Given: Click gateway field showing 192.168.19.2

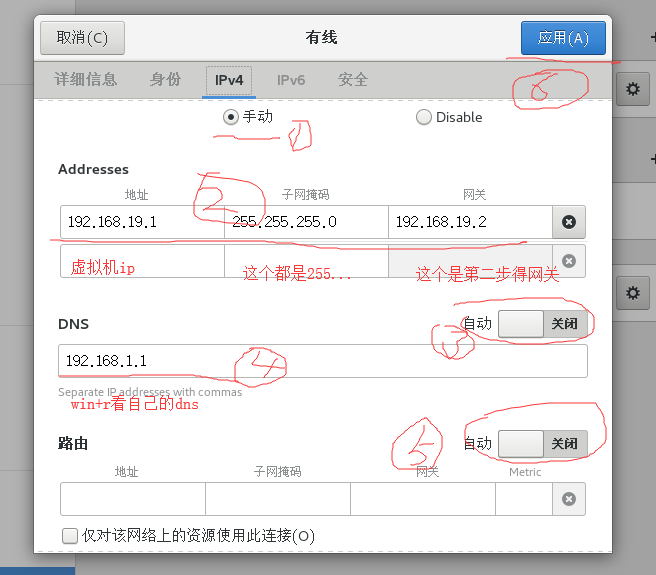Looking at the screenshot, I should pyautogui.click(x=469, y=222).
